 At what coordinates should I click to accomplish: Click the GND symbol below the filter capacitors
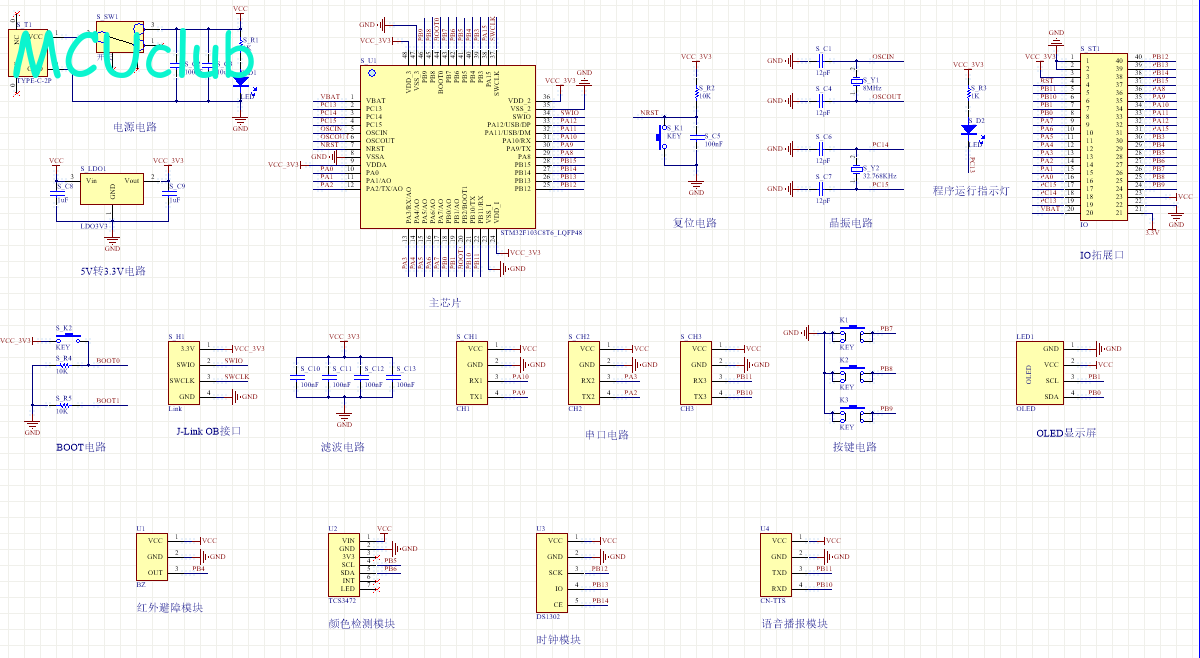344,419
